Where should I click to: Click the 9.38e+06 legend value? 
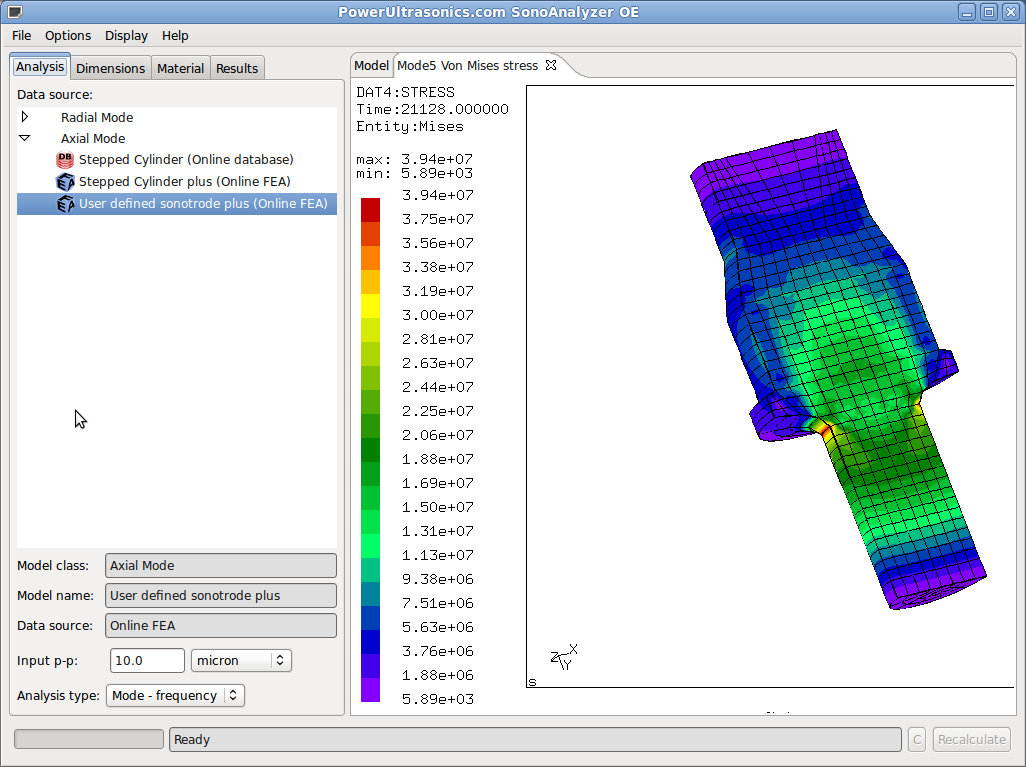(438, 579)
